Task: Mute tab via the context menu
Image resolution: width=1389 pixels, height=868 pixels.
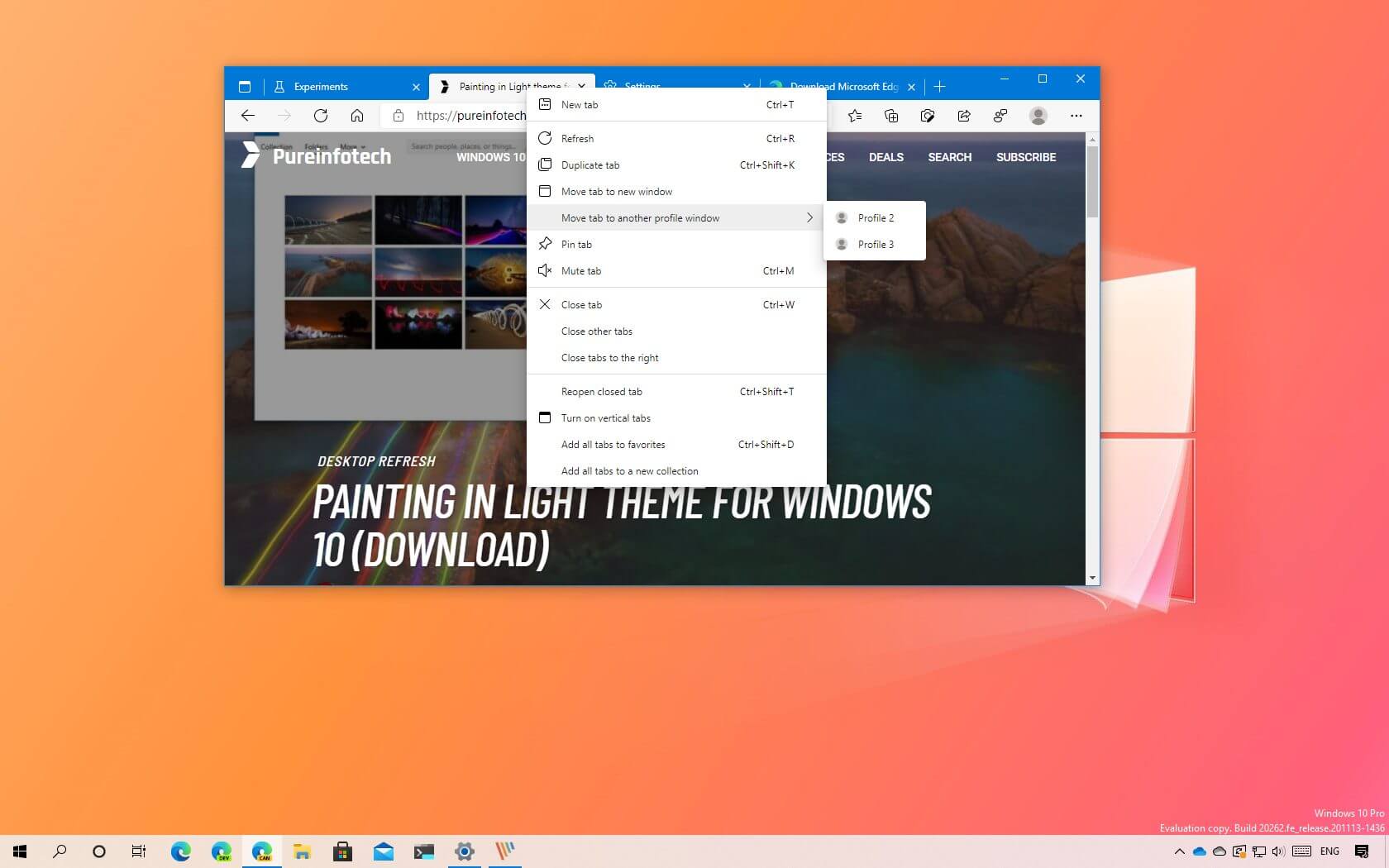Action: click(581, 271)
